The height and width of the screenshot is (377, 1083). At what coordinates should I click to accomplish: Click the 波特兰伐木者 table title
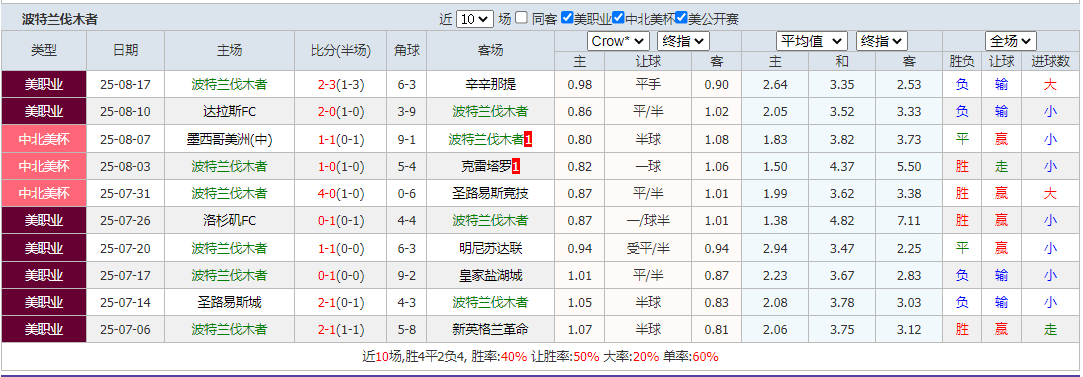click(x=60, y=19)
